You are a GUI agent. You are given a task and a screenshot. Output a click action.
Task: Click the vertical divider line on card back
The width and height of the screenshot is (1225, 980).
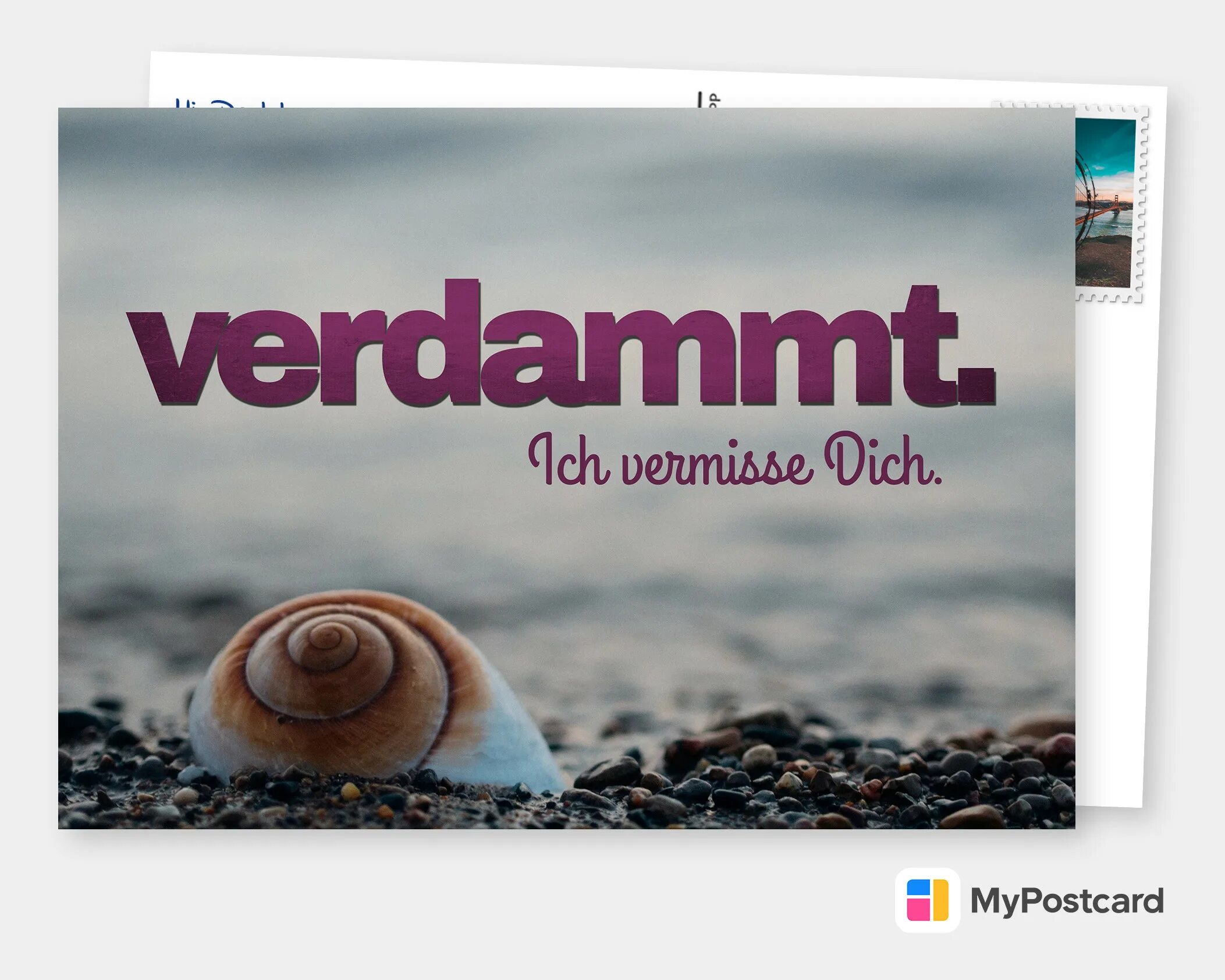pyautogui.click(x=699, y=100)
